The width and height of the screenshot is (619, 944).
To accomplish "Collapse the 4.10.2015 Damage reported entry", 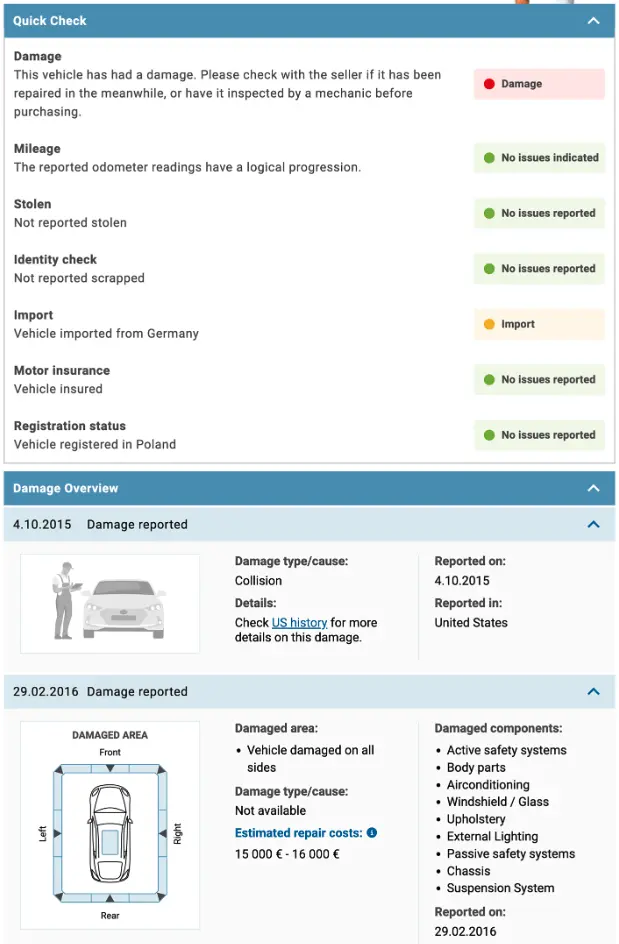I will 593,524.
